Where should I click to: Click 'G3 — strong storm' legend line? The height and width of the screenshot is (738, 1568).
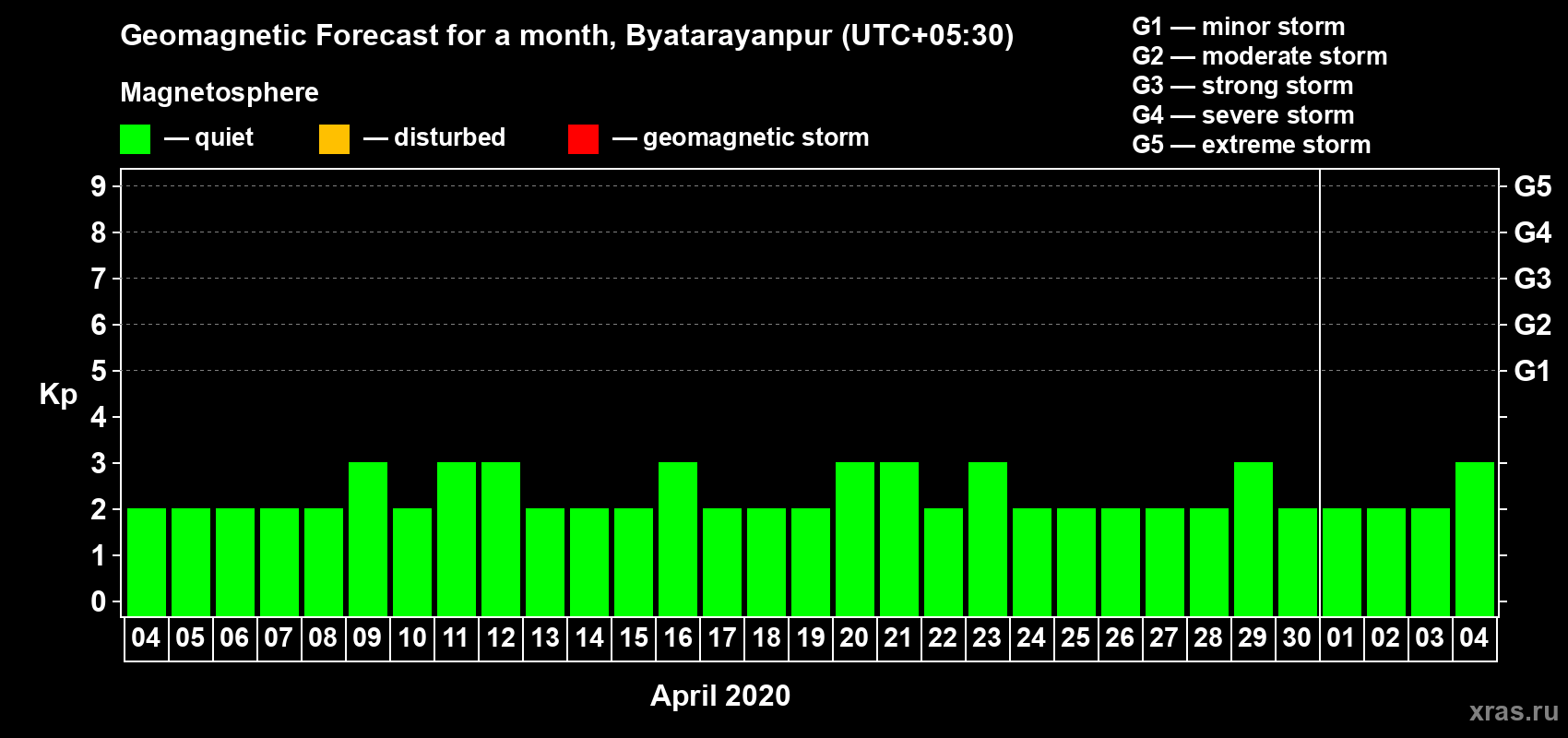tap(1242, 86)
